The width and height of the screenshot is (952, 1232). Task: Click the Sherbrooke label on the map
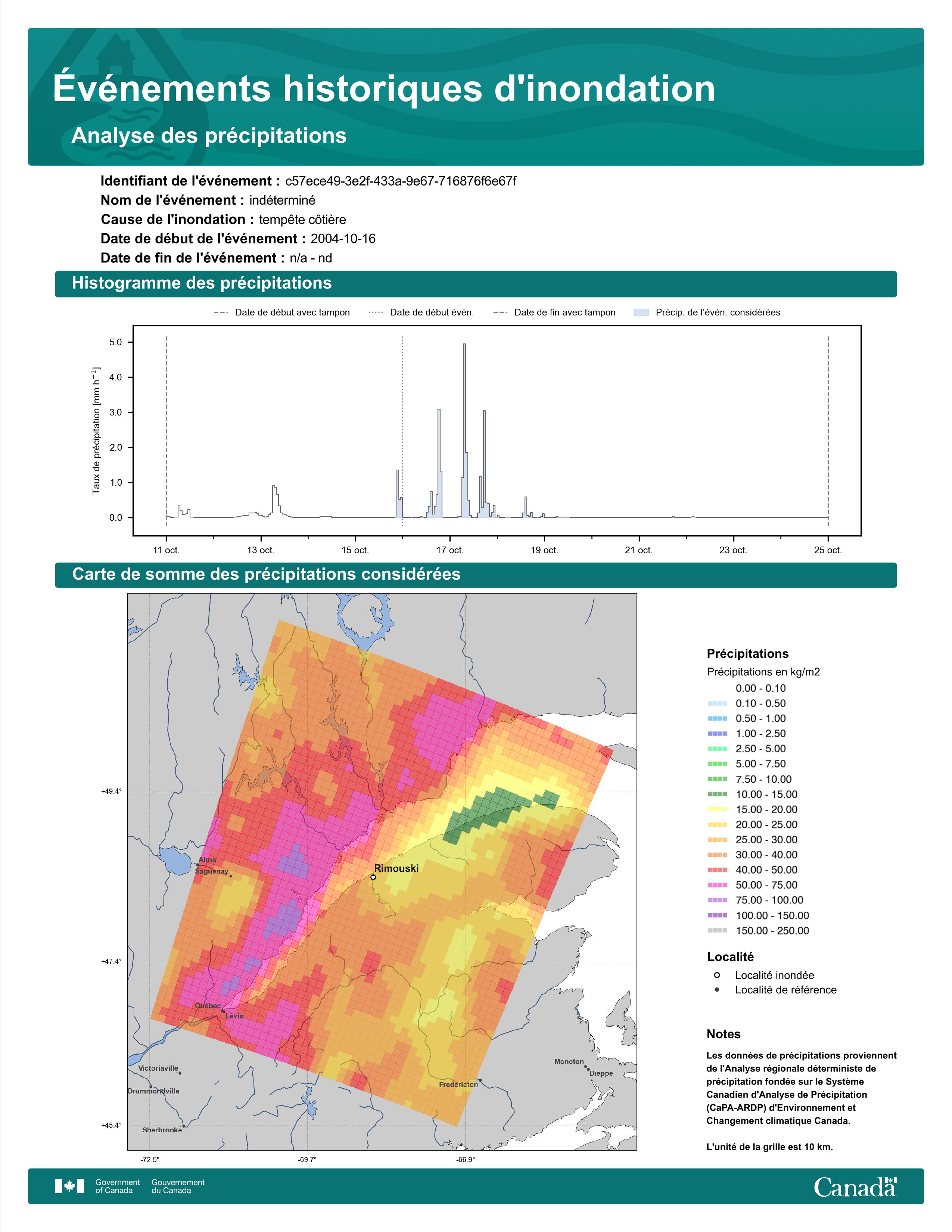click(162, 1130)
